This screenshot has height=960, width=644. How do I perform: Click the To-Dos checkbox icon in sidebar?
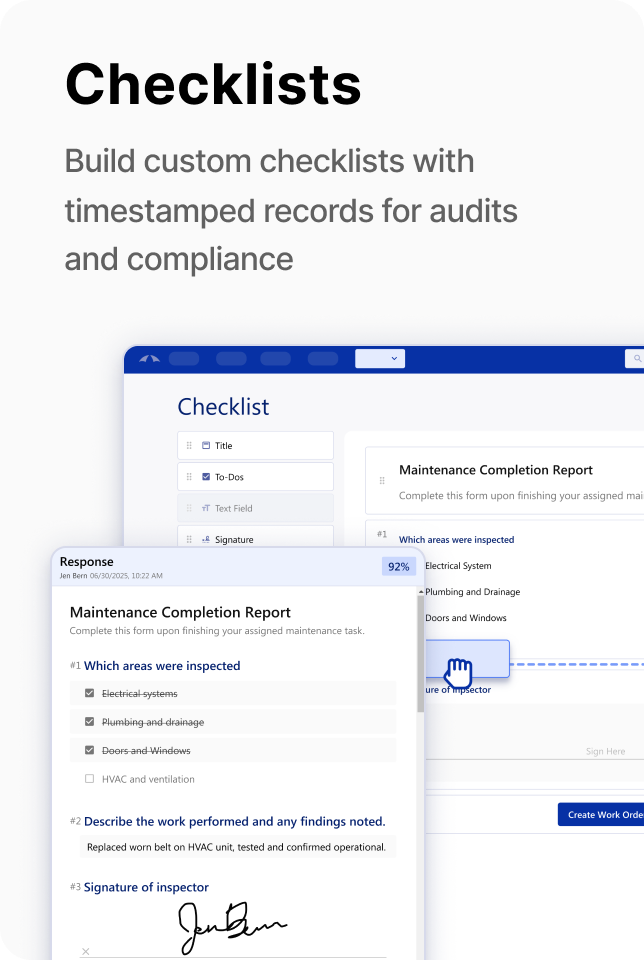(x=206, y=477)
